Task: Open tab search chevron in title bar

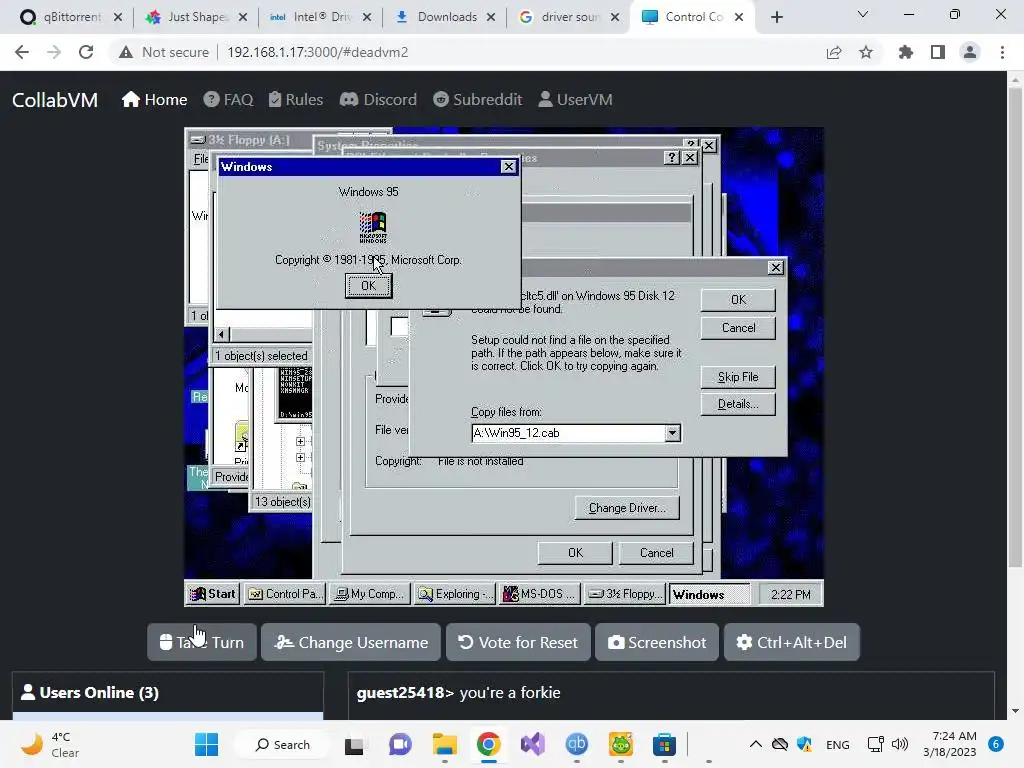Action: tap(863, 14)
